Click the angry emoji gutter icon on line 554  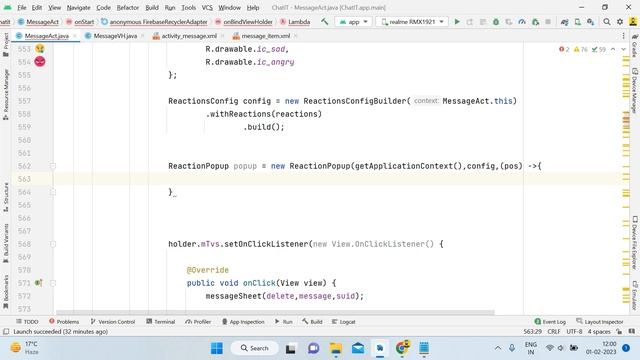pos(40,62)
